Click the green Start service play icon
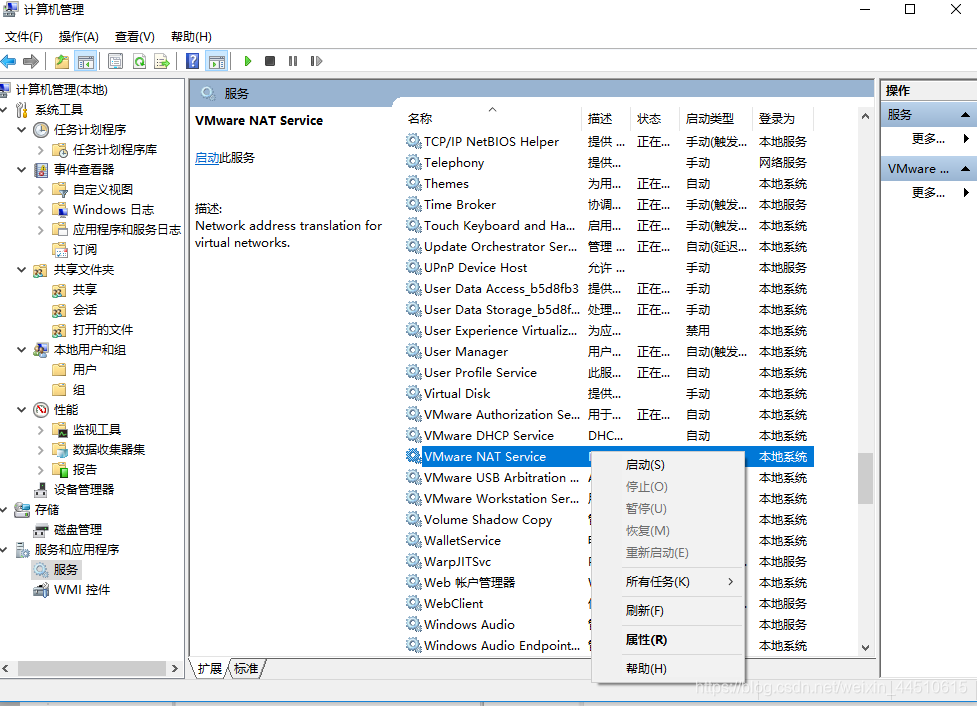This screenshot has width=977, height=706. [x=247, y=61]
